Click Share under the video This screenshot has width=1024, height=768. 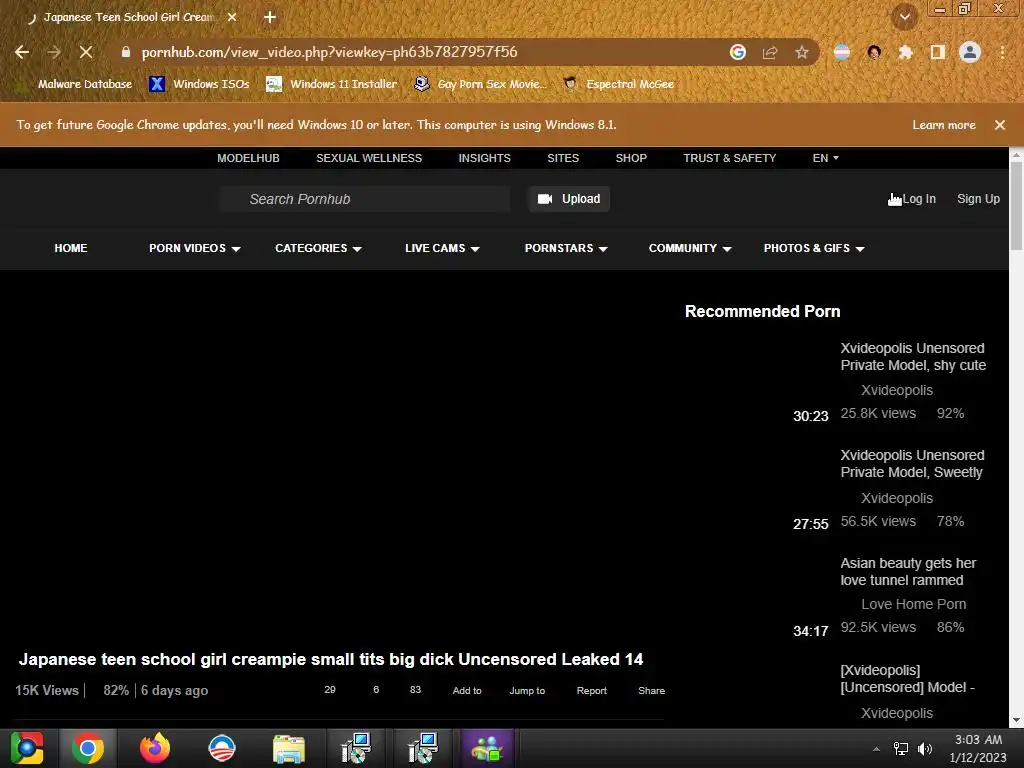point(651,690)
